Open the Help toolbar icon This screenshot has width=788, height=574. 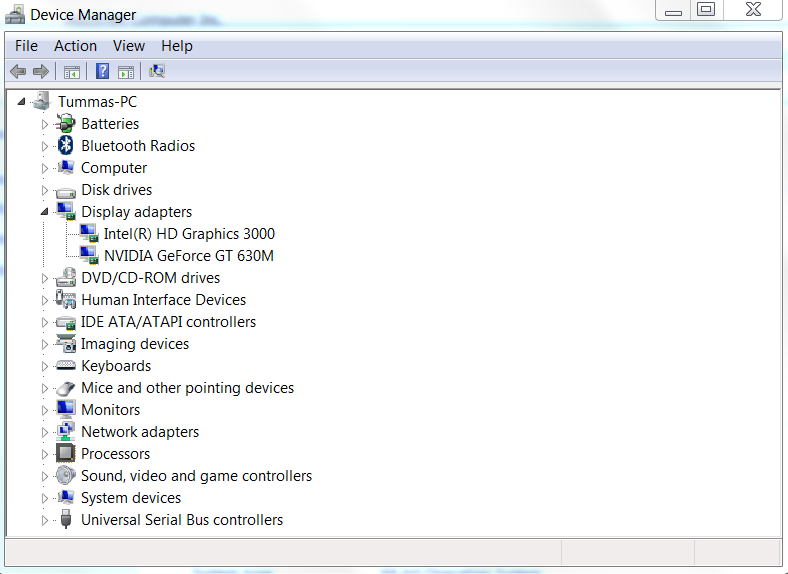pyautogui.click(x=102, y=71)
